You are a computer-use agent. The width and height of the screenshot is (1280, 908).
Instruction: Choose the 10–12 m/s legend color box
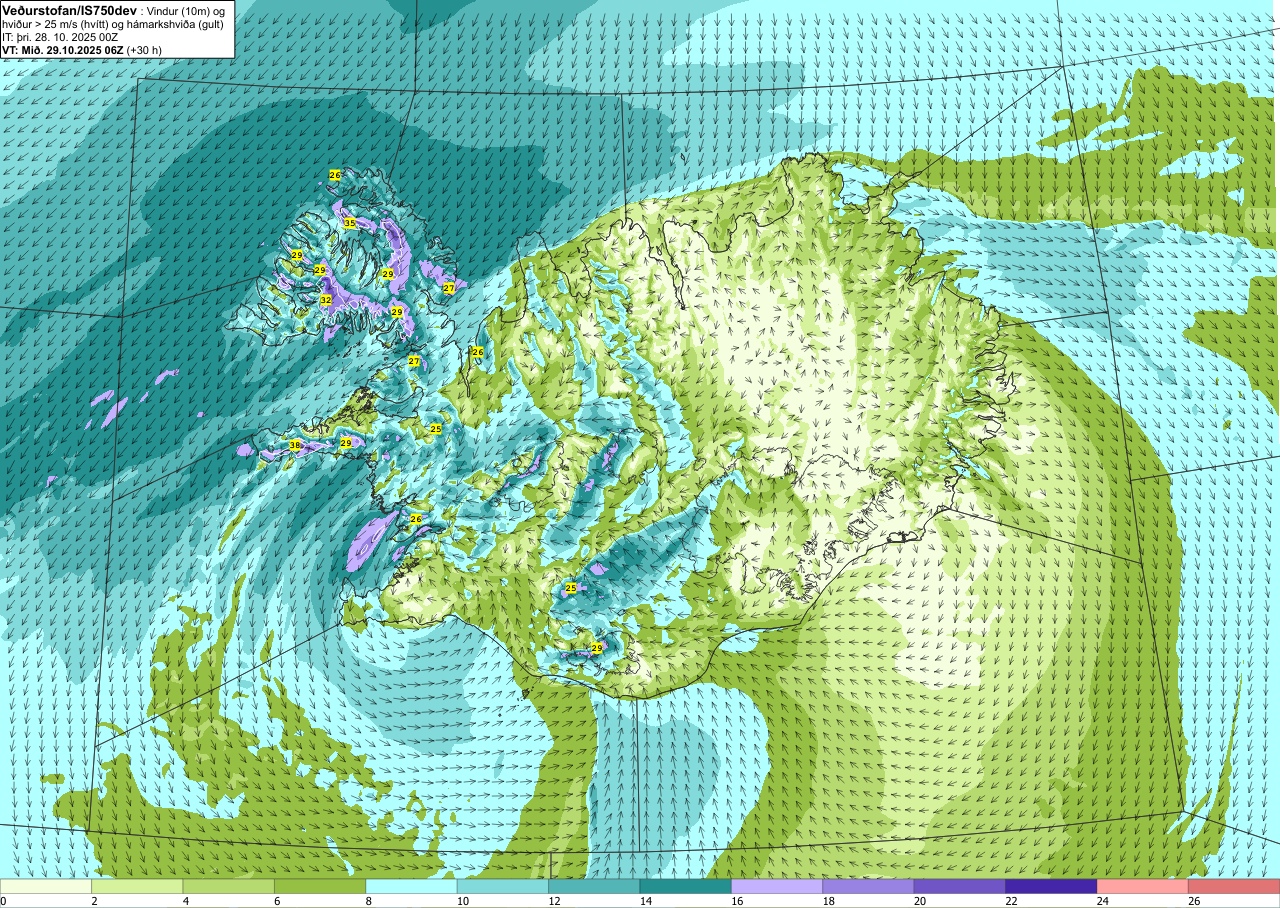(503, 887)
